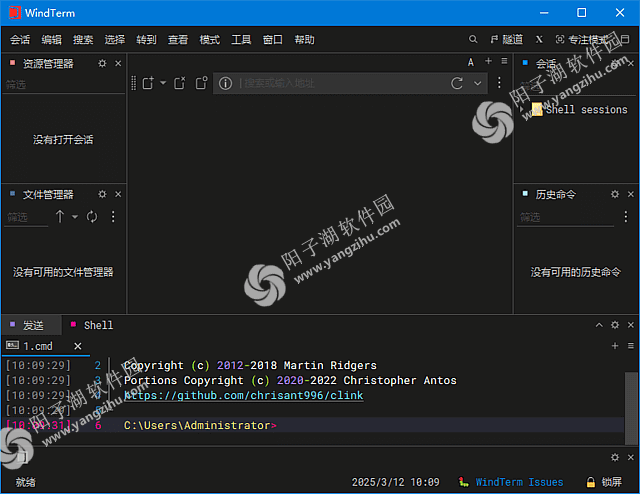Screen dimensions: 640x494
Task: Open the 查看 menu
Action: tap(178, 40)
